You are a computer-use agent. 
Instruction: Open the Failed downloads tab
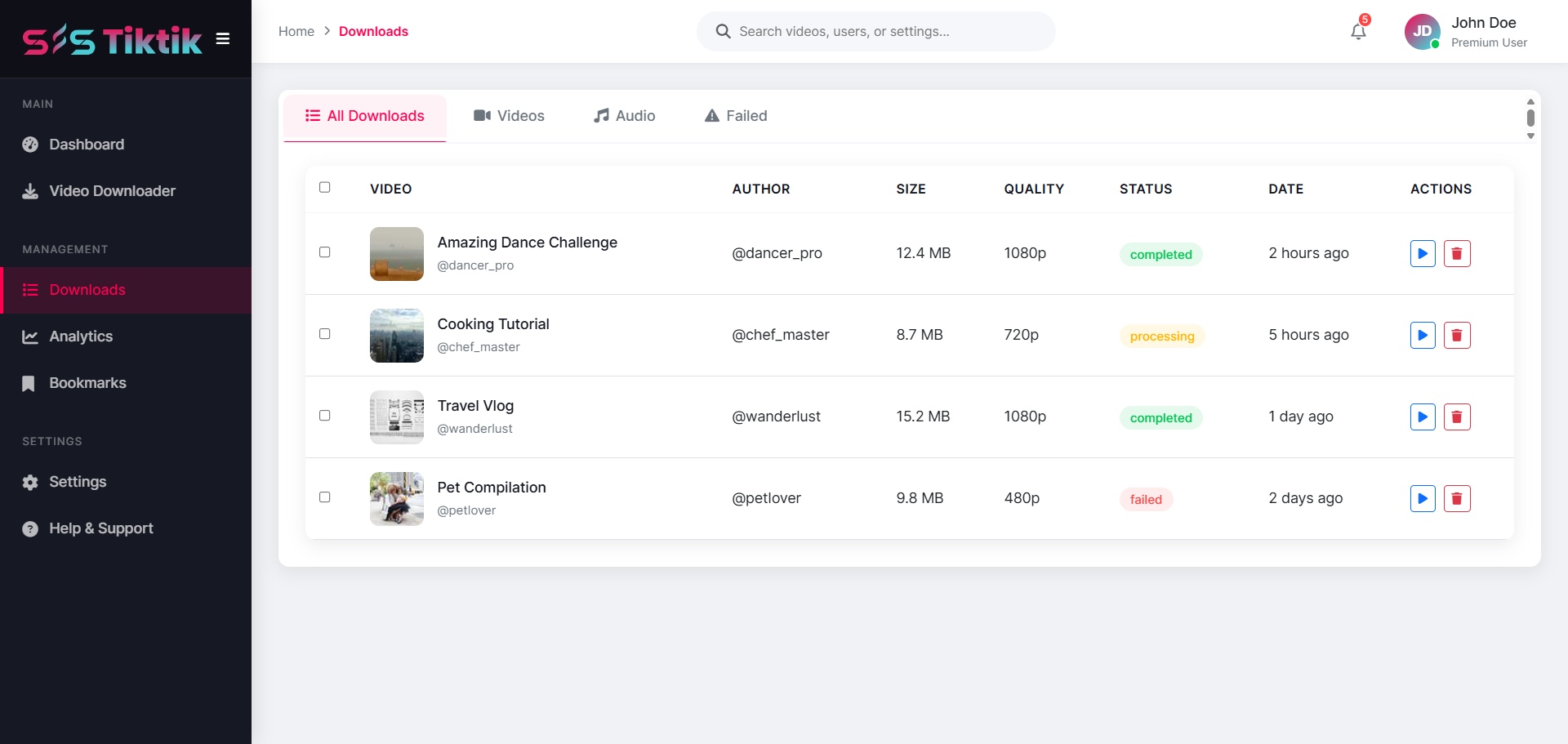click(734, 116)
